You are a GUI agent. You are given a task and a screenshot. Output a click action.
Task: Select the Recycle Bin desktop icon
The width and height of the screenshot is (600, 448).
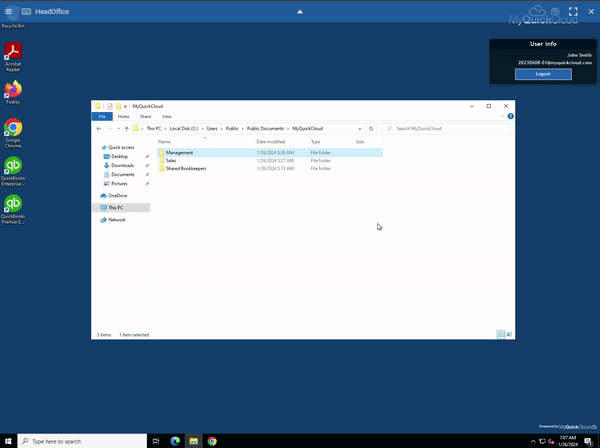[x=13, y=17]
